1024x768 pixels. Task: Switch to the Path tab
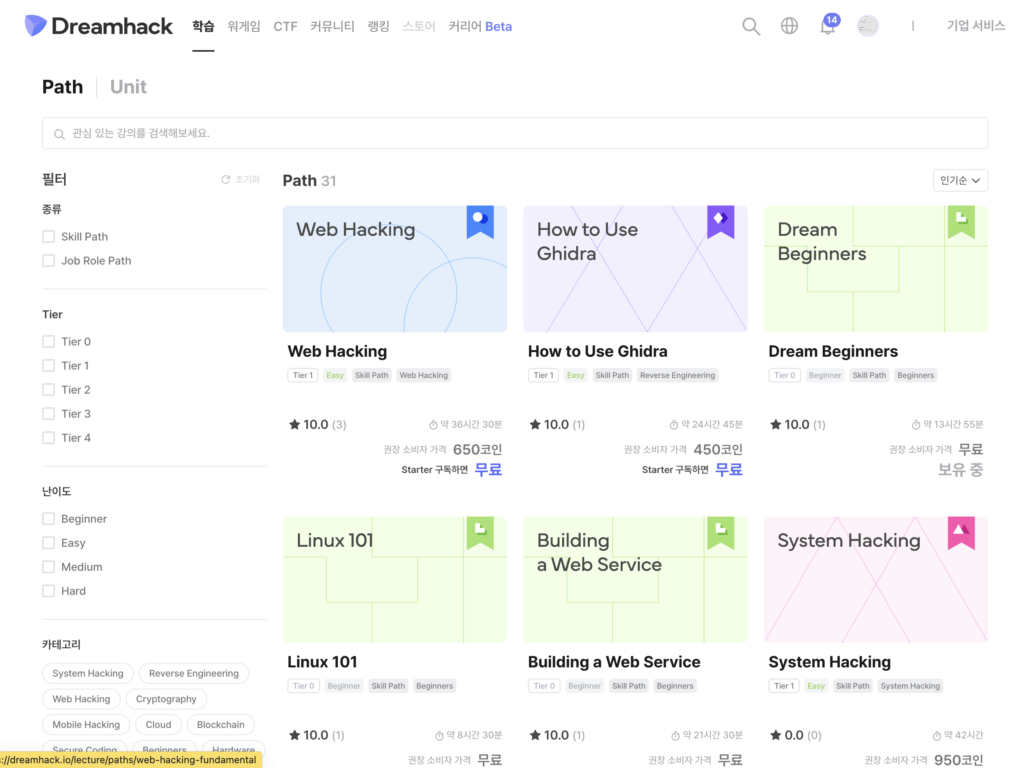[63, 87]
